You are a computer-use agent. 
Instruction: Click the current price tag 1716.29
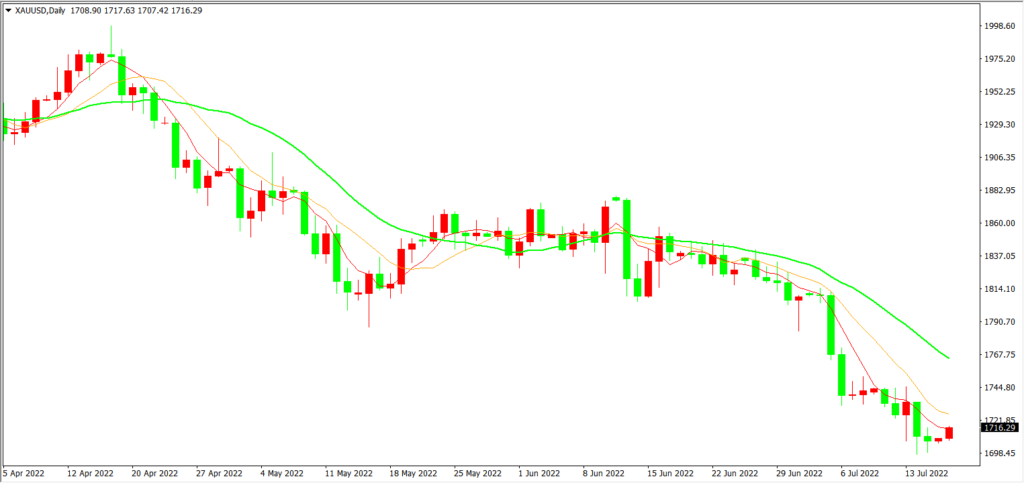point(999,428)
